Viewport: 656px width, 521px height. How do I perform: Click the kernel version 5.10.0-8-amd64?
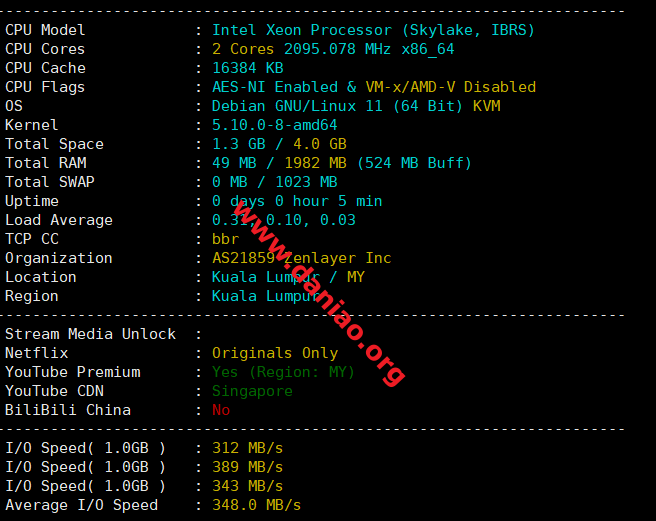point(274,125)
